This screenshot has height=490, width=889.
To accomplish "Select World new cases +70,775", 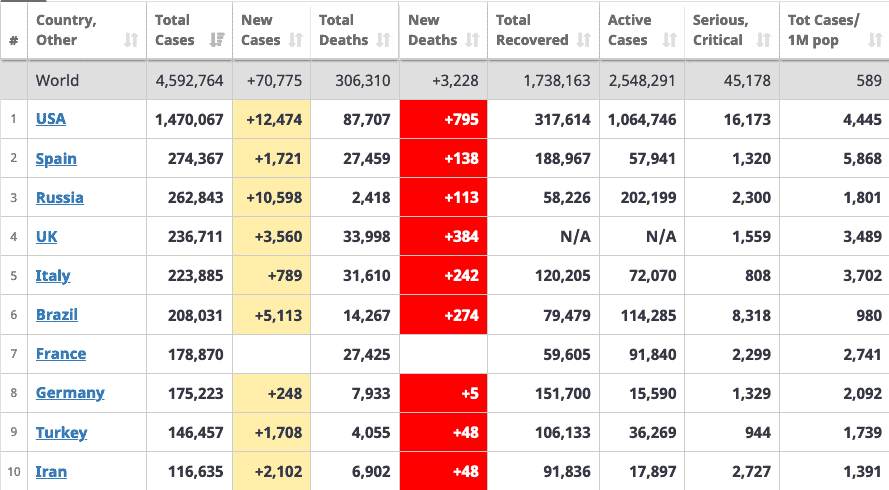I will pyautogui.click(x=274, y=81).
